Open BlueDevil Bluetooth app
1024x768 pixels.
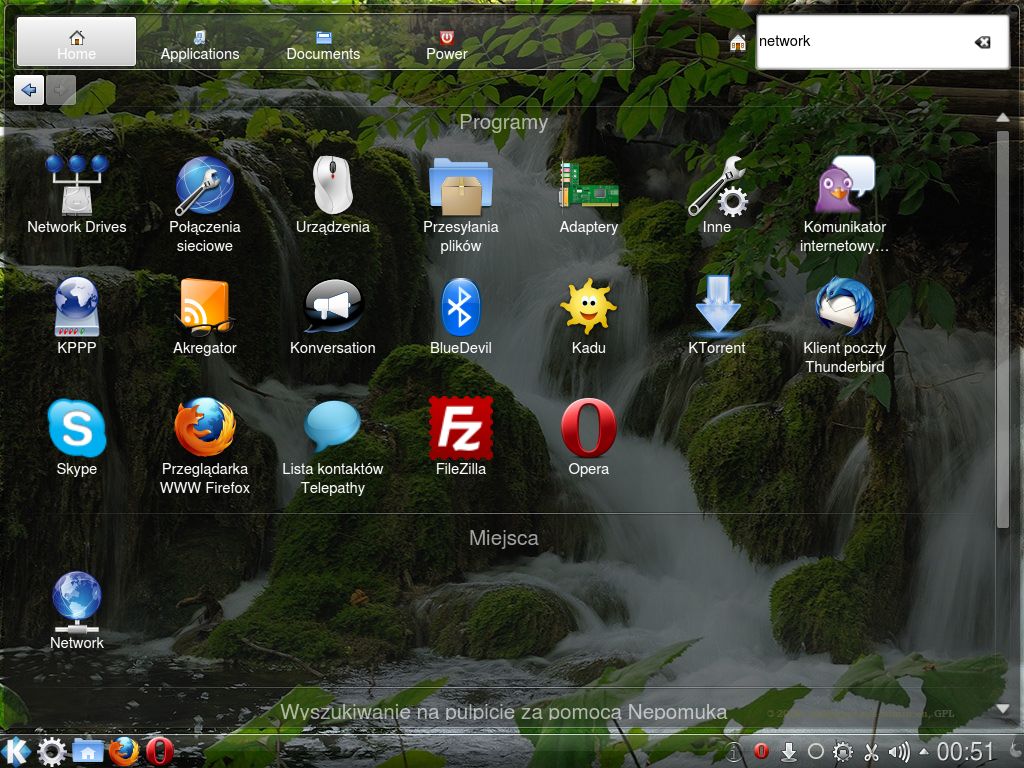460,315
